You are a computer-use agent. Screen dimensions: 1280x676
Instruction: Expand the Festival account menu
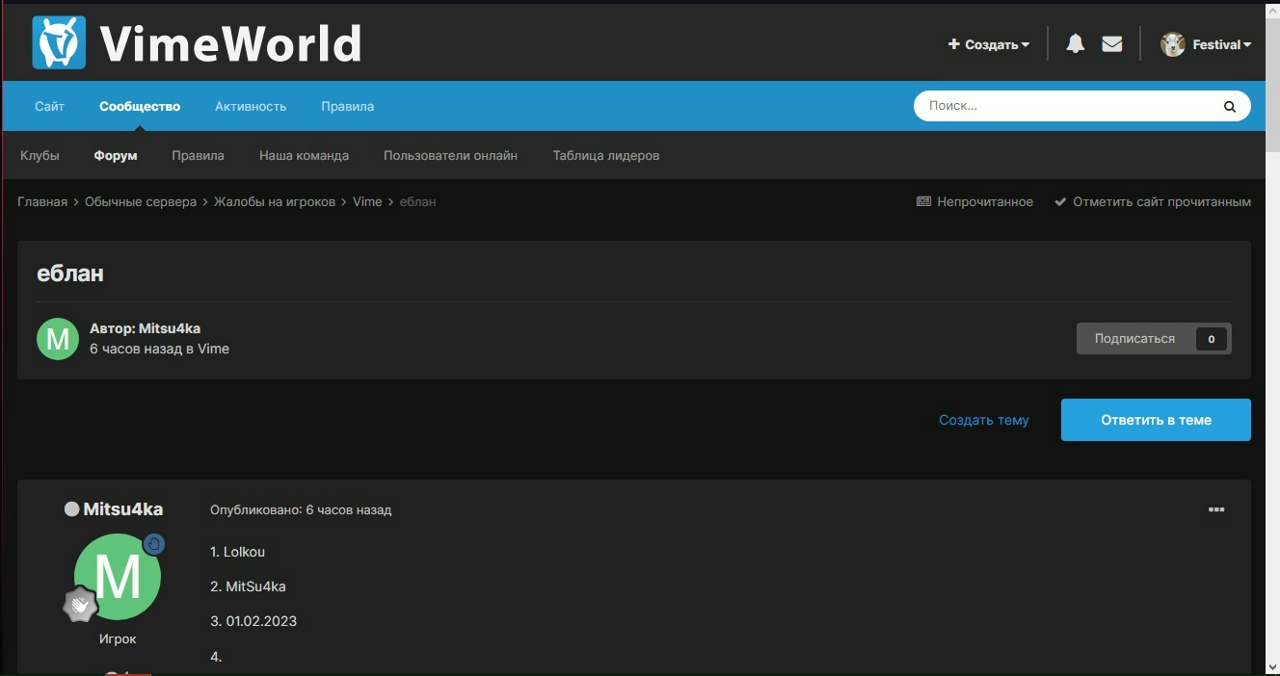1221,44
